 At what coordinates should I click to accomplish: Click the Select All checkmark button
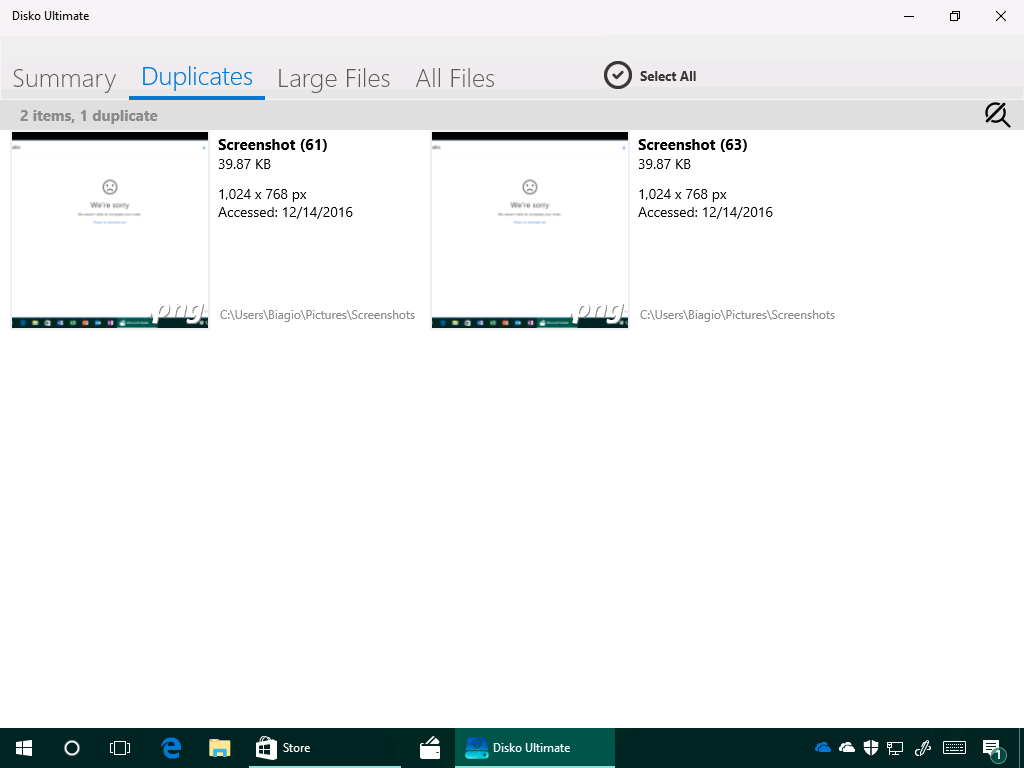pyautogui.click(x=617, y=76)
